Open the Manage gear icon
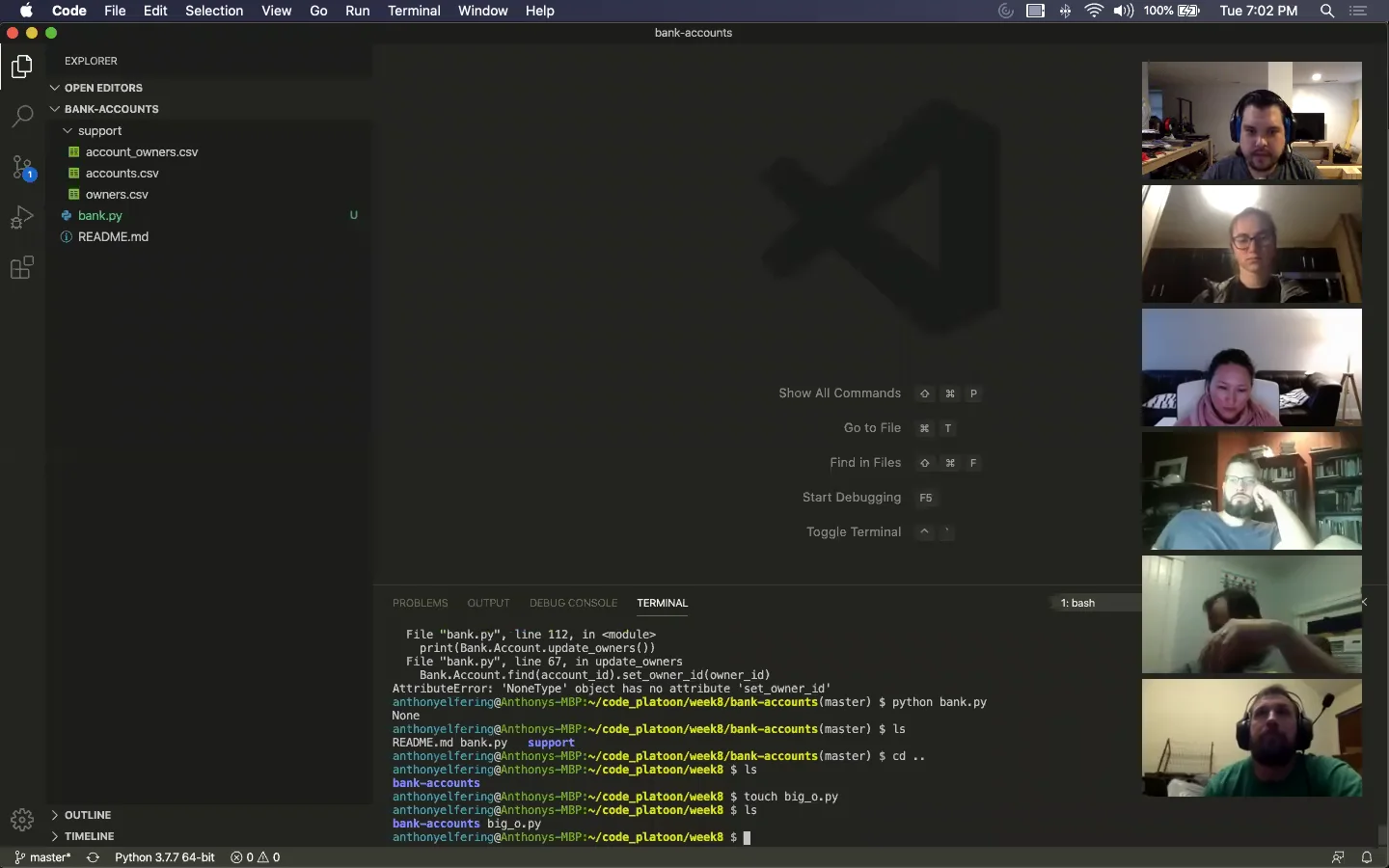The width and height of the screenshot is (1389, 868). [x=22, y=820]
